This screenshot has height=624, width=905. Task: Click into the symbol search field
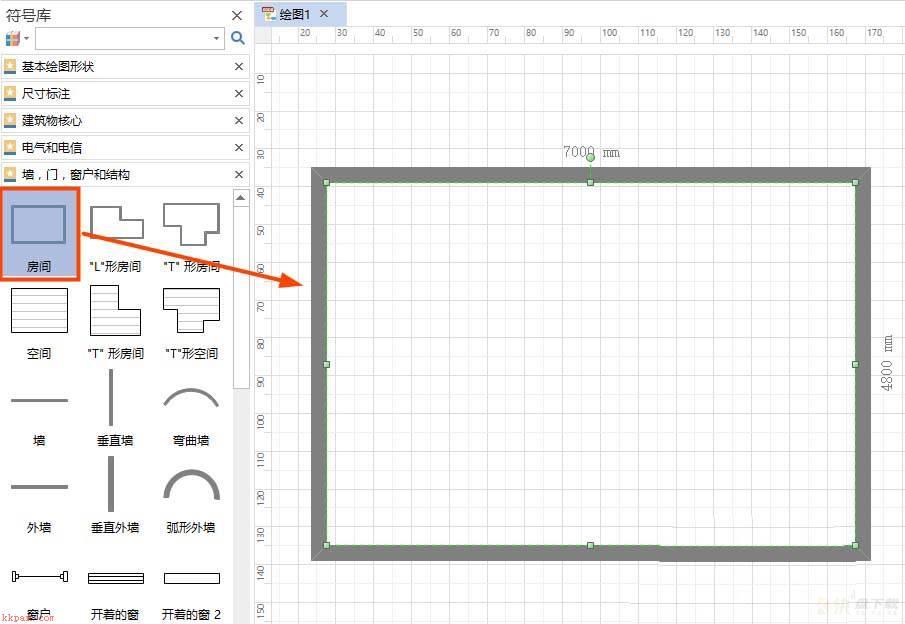pos(124,39)
